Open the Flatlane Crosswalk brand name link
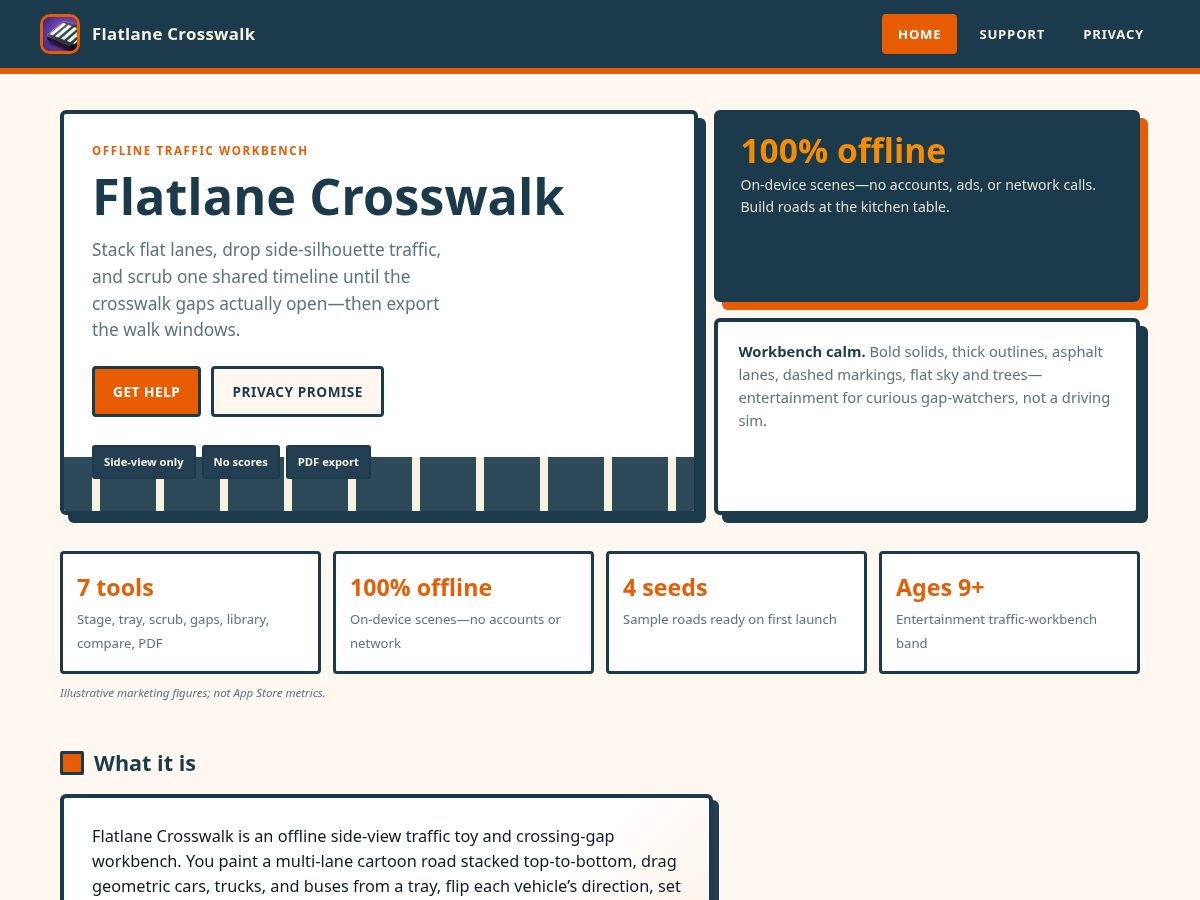The height and width of the screenshot is (900, 1200). [x=173, y=34]
